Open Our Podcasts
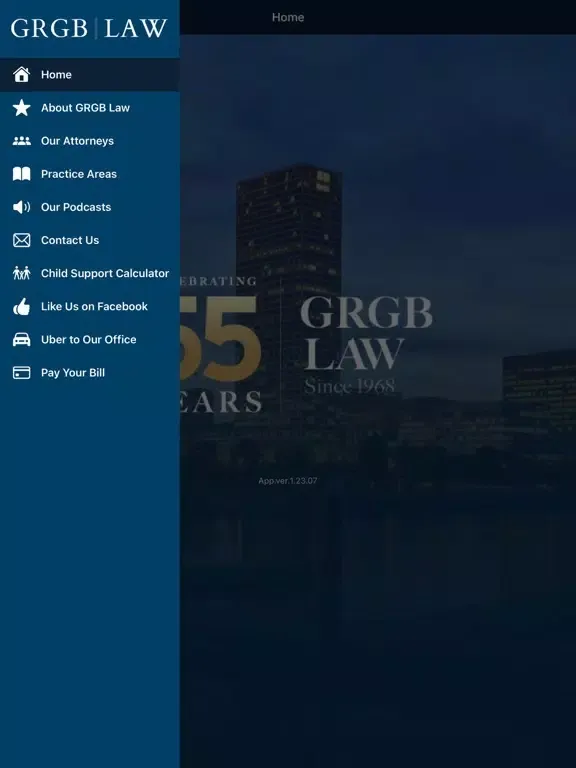This screenshot has width=576, height=768. point(90,207)
